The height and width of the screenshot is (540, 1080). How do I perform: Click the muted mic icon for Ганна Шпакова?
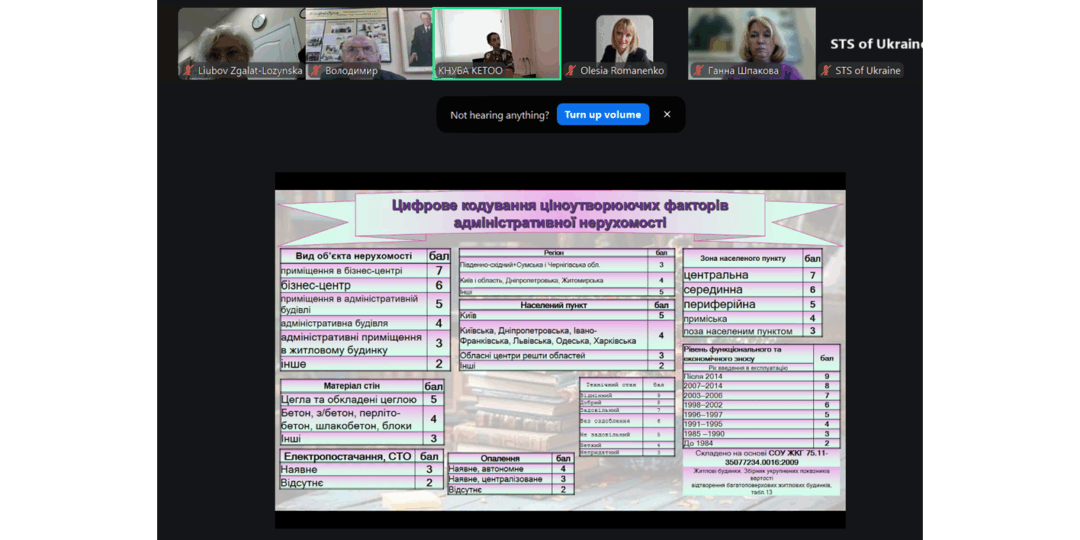pos(698,71)
